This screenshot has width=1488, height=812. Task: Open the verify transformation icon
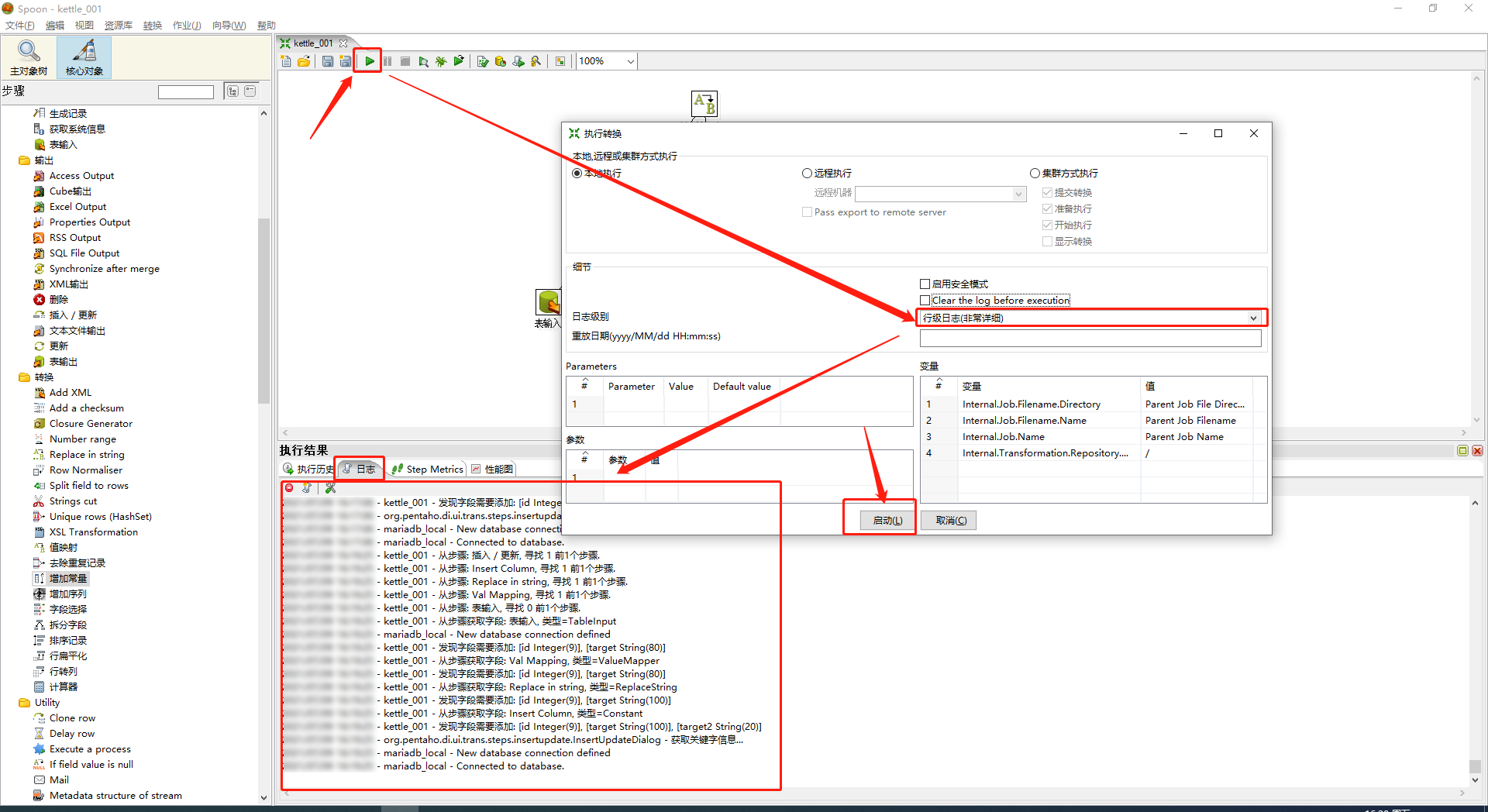click(481, 61)
